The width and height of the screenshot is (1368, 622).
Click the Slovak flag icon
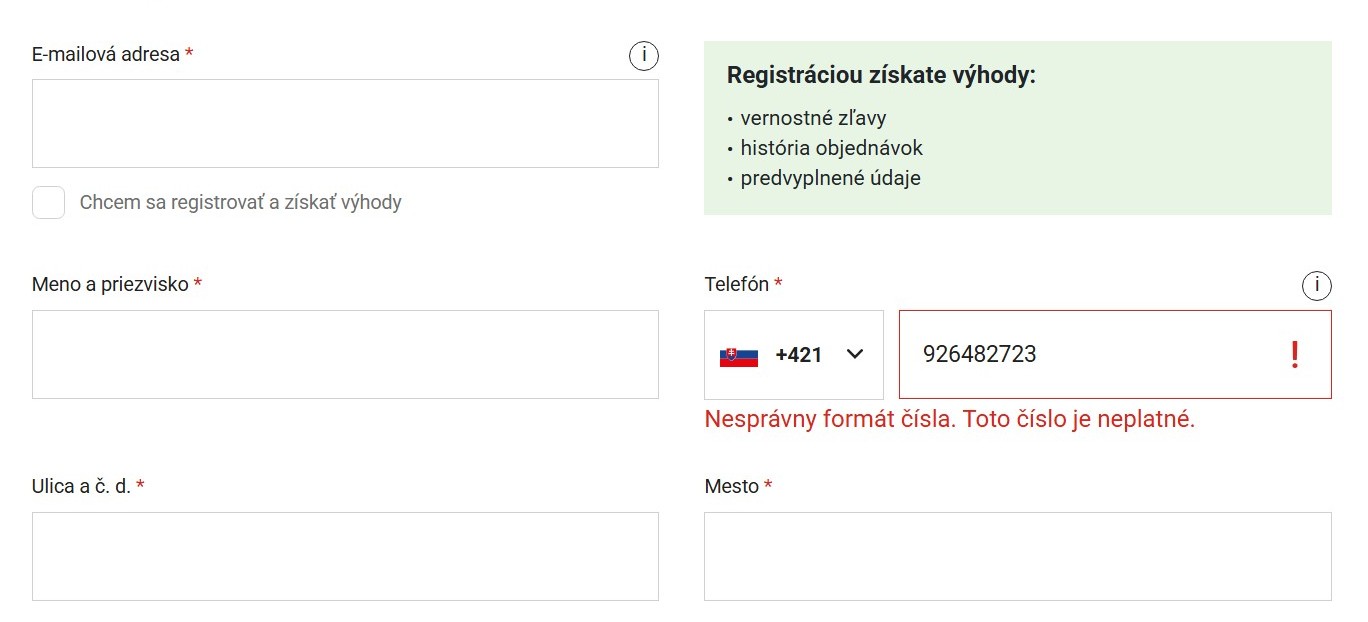[739, 355]
